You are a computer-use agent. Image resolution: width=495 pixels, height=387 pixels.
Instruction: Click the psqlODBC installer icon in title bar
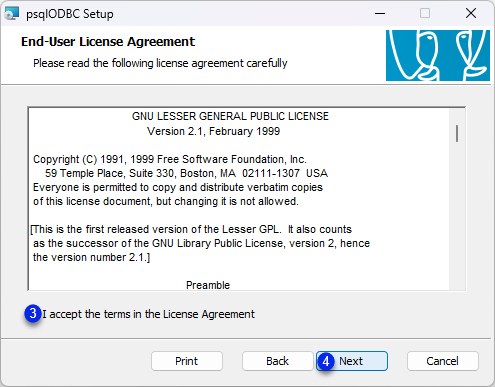(x=12, y=14)
